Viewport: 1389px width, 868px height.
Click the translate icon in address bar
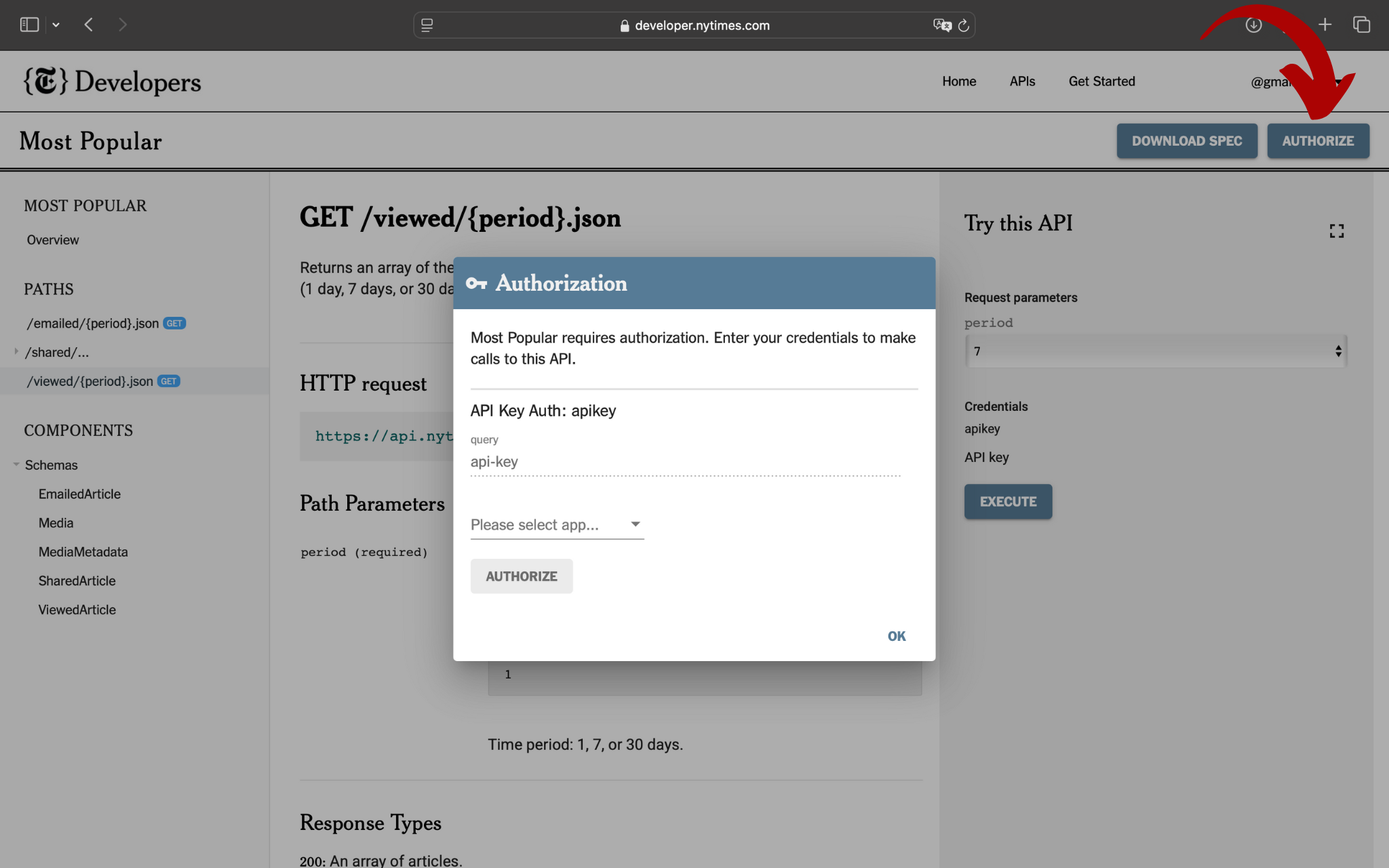[x=942, y=25]
